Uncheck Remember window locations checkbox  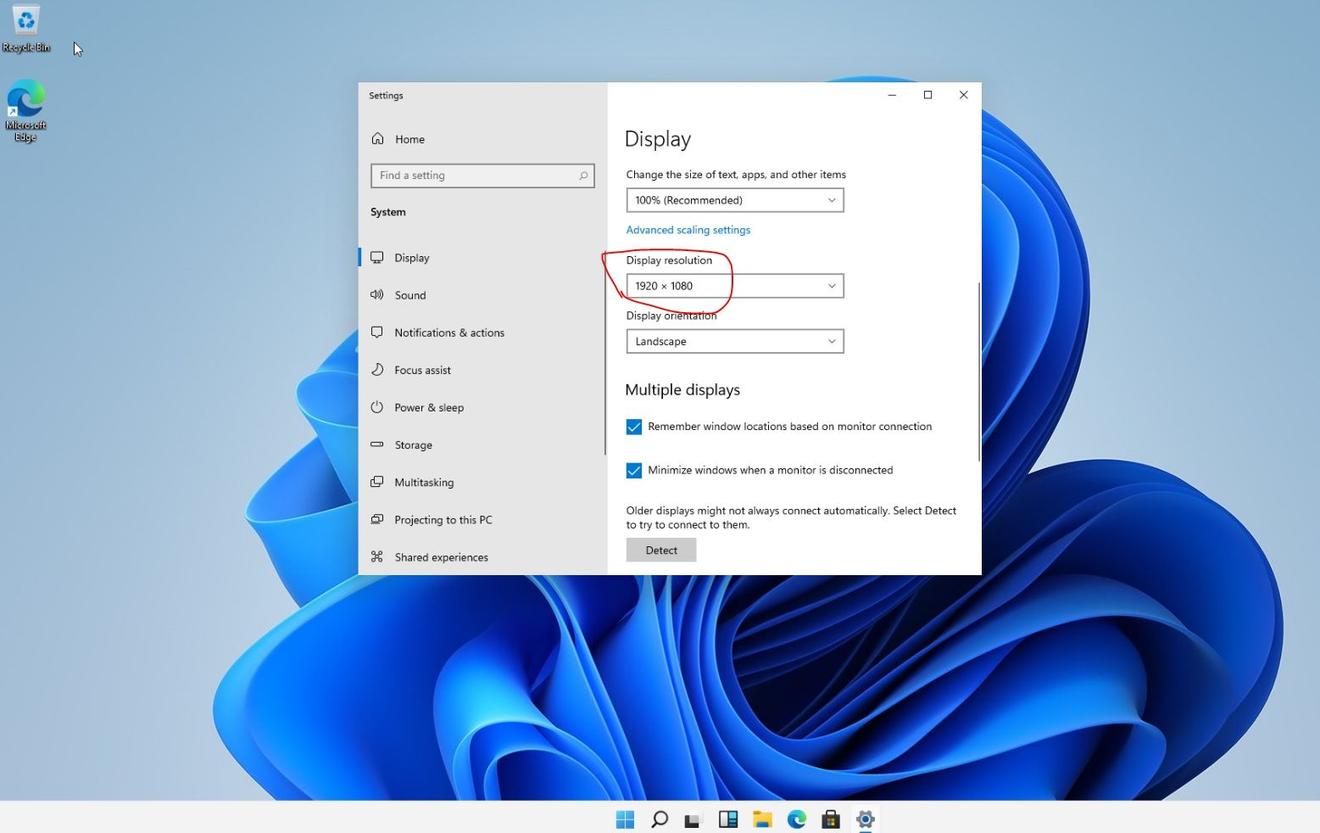(x=634, y=427)
